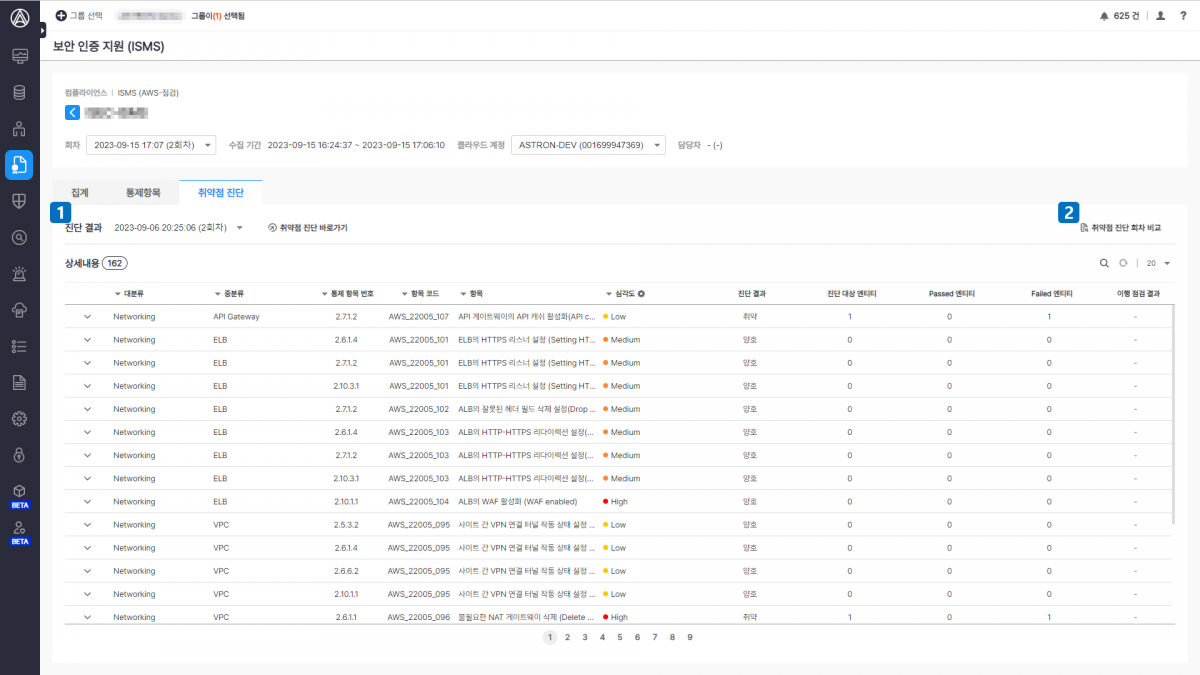Expand the AWS_22005_096 NAT gateway row
The width and height of the screenshot is (1200, 675).
coord(87,617)
